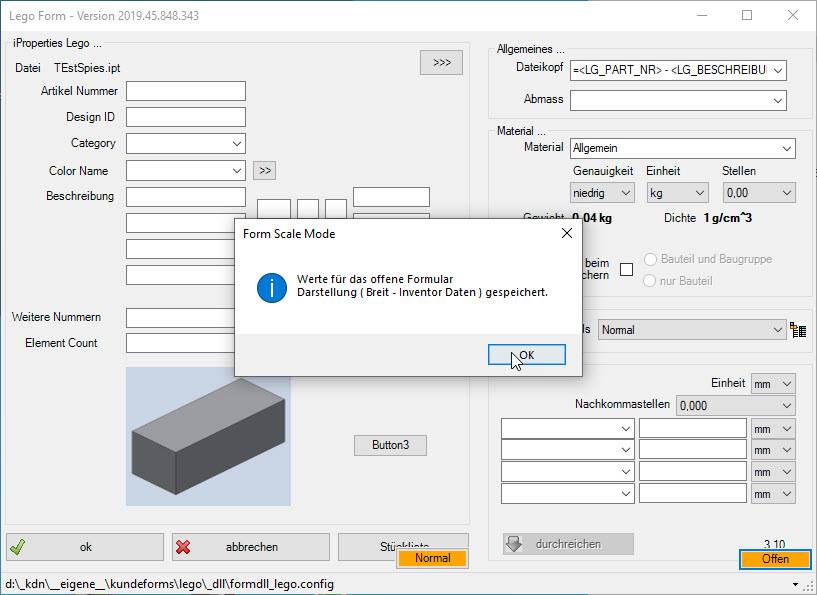Select the 'Bauteil und Baugruppe' radio button
817x595 pixels.
(651, 259)
